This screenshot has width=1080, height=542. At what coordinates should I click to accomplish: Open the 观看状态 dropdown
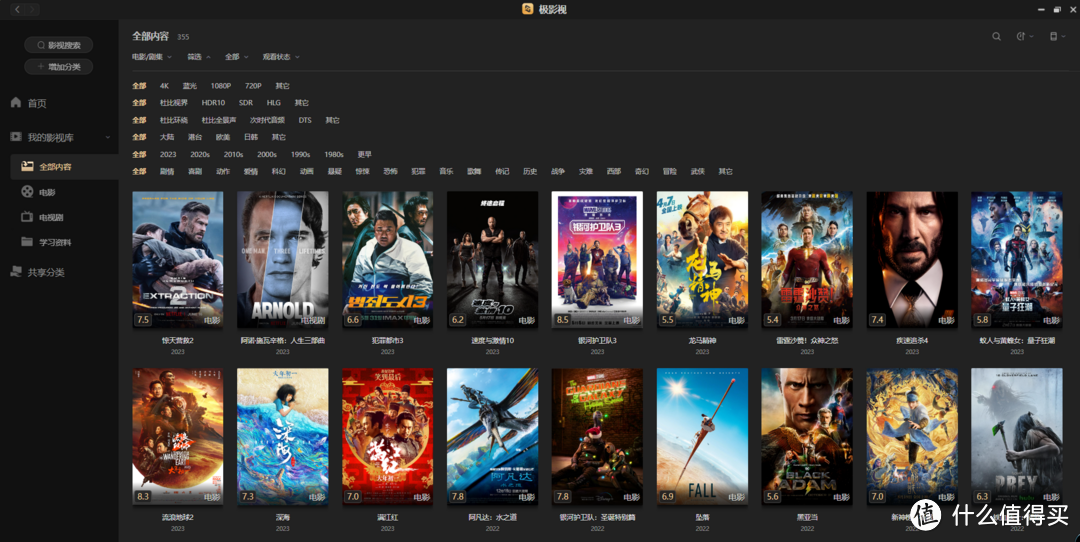[x=280, y=57]
